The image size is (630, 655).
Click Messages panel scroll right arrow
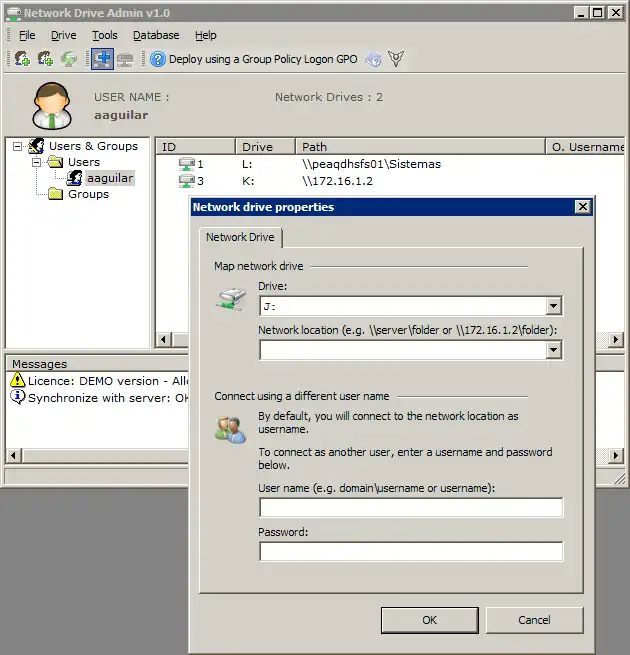coord(615,455)
